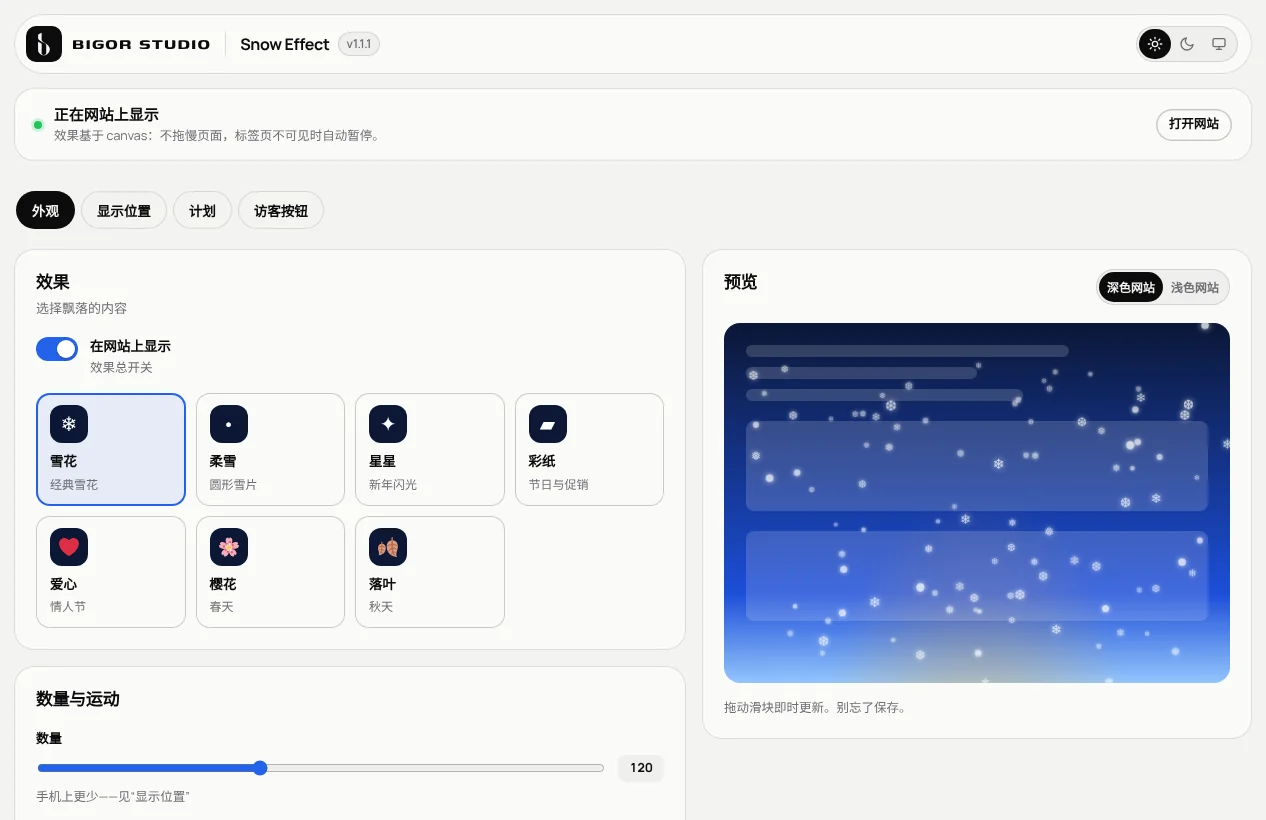Click the 经典雪花 description text

(74, 484)
